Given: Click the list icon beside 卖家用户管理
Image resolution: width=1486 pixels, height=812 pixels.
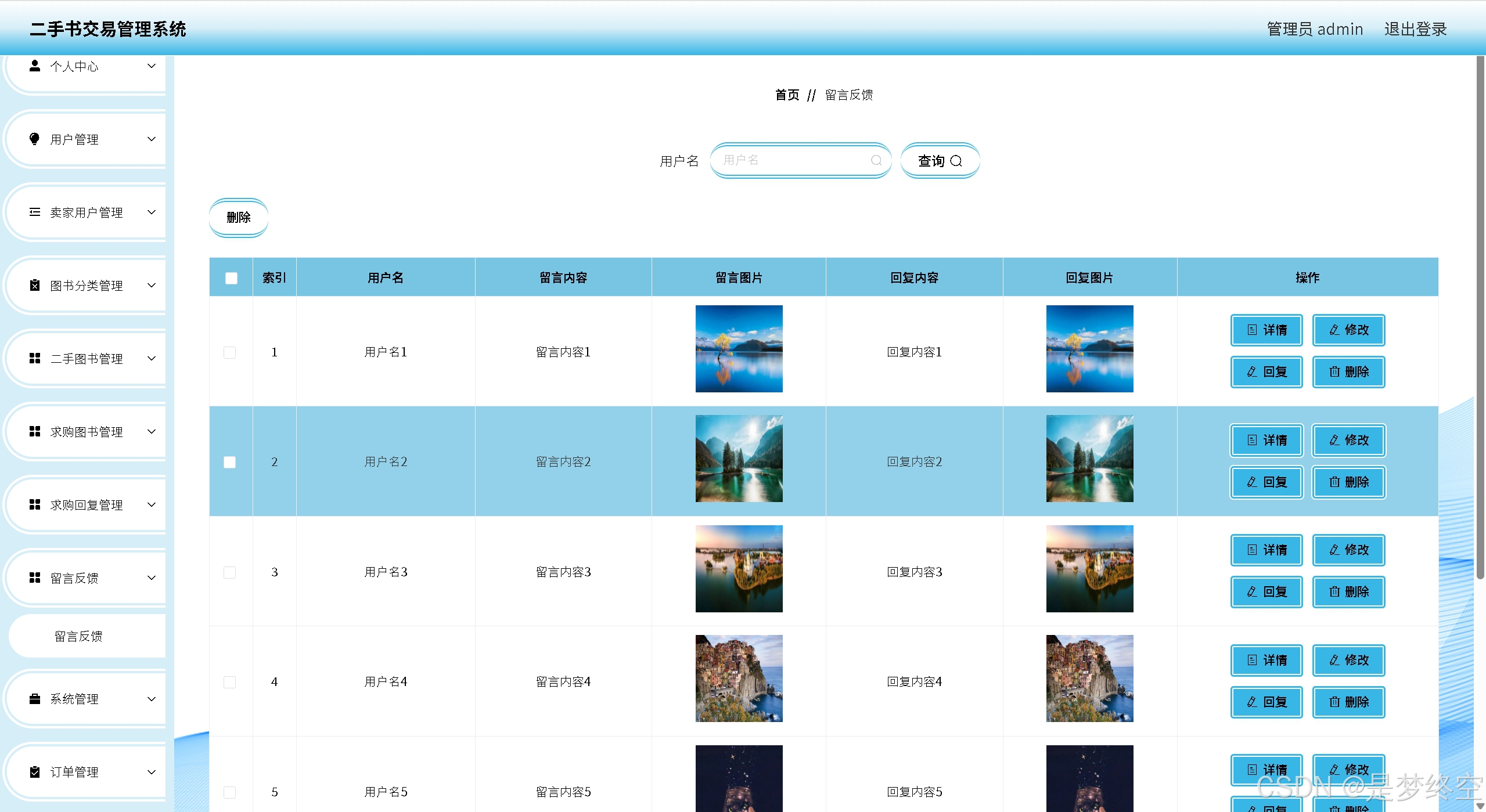Looking at the screenshot, I should click(35, 212).
